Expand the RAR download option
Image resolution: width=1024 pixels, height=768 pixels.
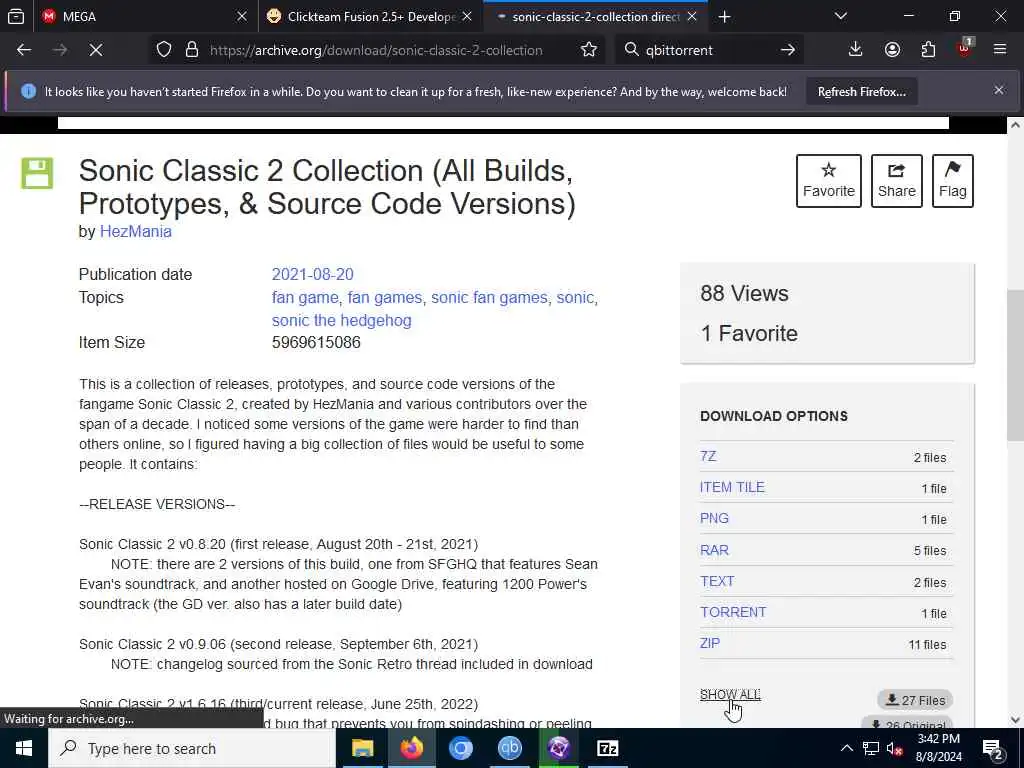click(x=714, y=550)
